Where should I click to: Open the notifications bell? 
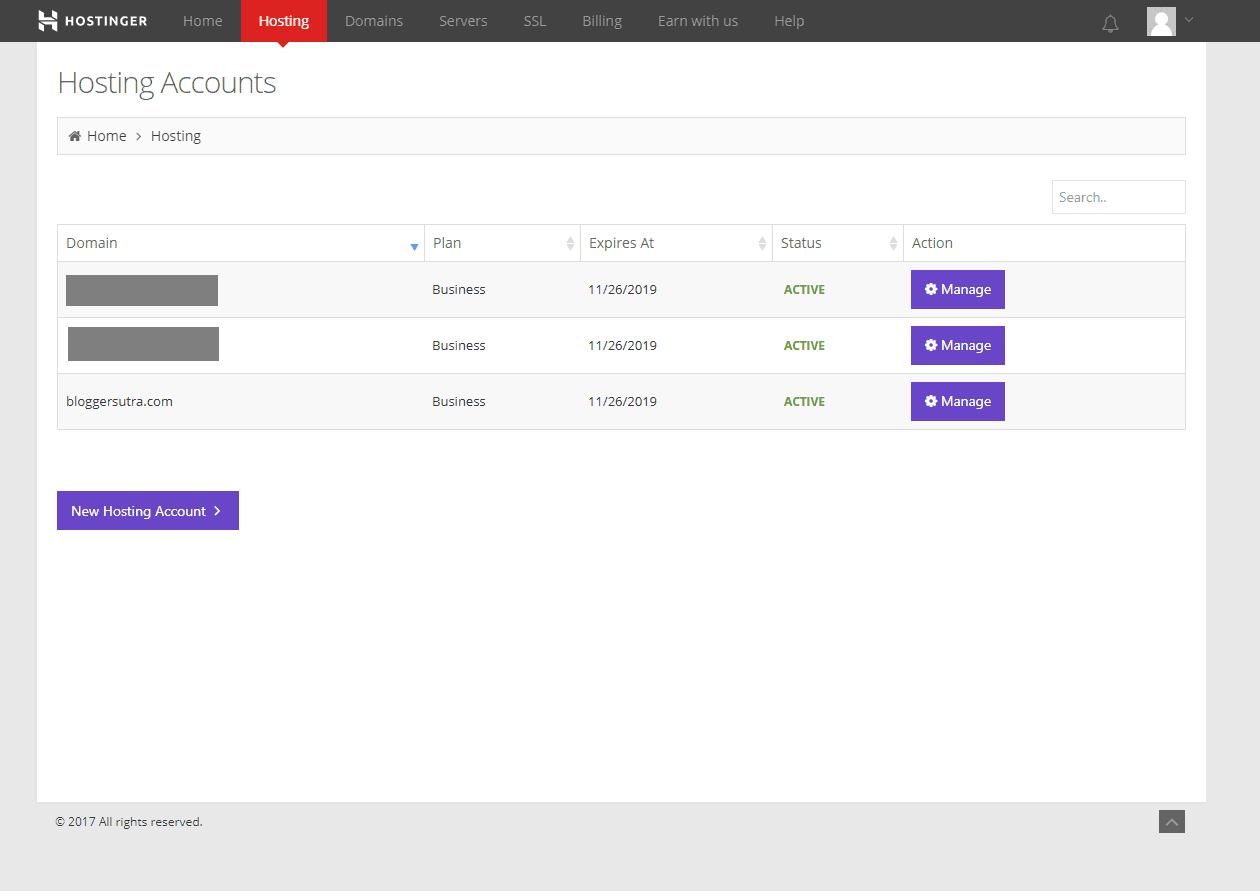click(x=1110, y=23)
